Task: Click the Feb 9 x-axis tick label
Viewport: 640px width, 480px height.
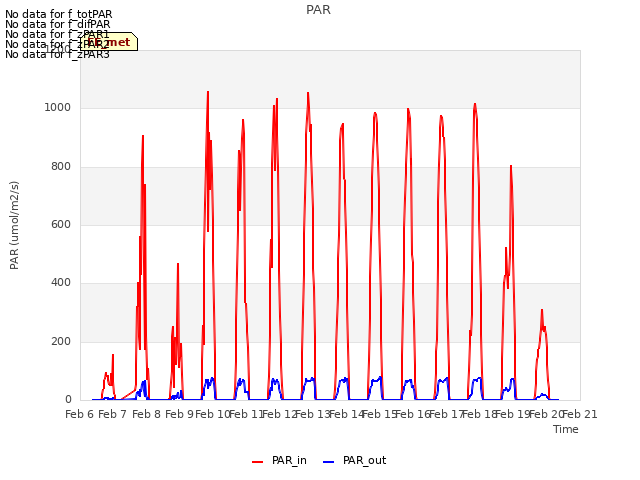Action: 179,414
